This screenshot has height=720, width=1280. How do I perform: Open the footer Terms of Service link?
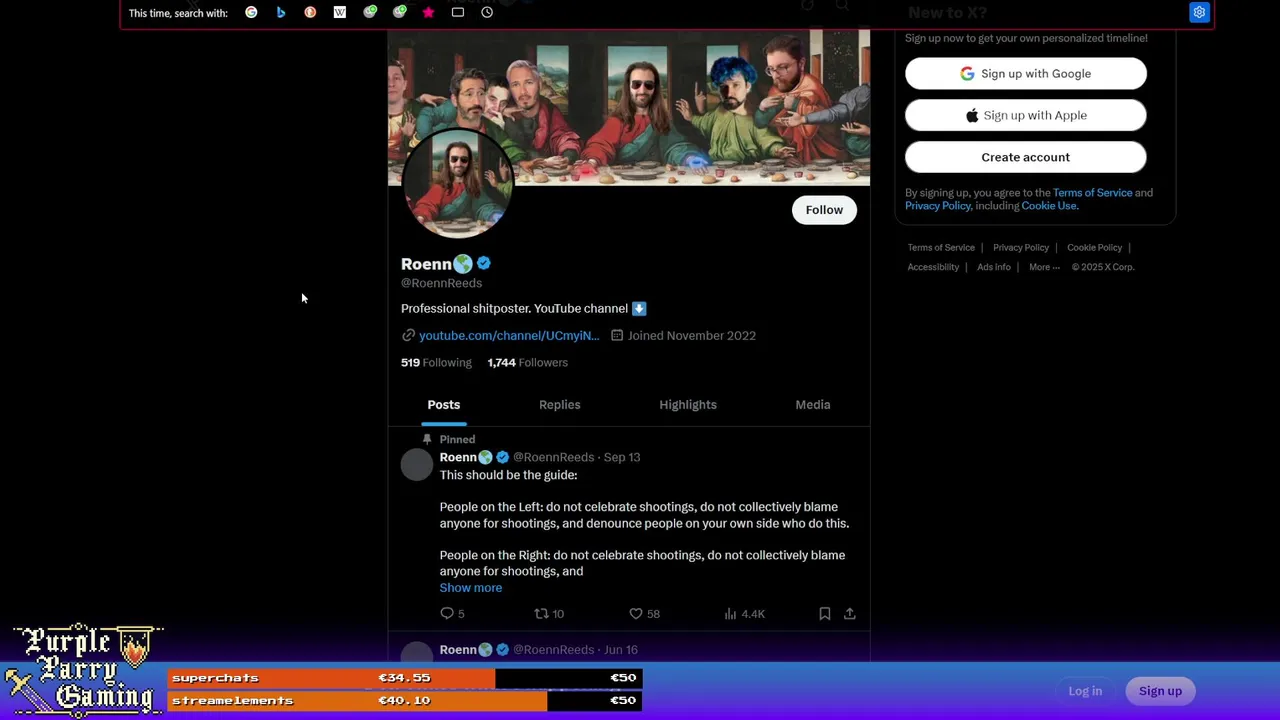941,248
